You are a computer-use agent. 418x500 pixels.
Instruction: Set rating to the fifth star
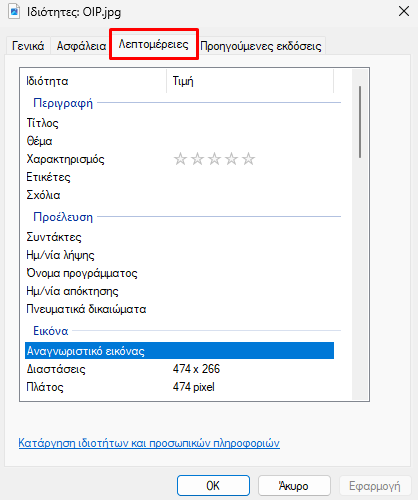coord(248,159)
